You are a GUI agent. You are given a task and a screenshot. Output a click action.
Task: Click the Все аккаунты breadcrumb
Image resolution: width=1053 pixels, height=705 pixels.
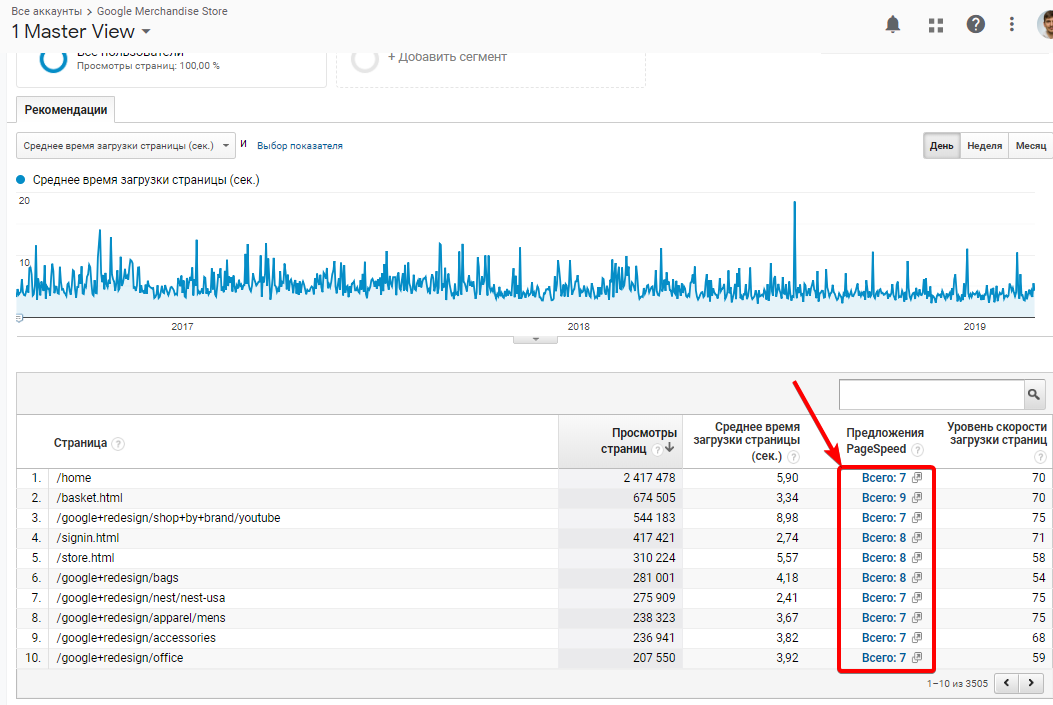(x=45, y=11)
